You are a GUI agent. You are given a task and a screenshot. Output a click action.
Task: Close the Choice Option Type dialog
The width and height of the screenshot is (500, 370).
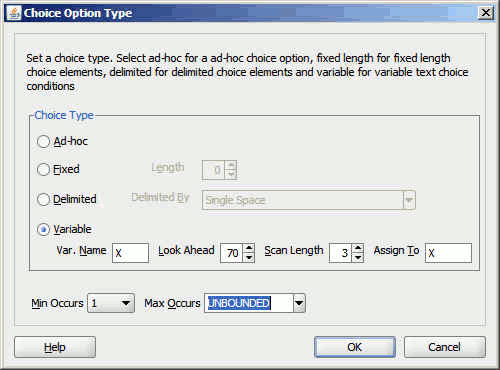[486, 13]
